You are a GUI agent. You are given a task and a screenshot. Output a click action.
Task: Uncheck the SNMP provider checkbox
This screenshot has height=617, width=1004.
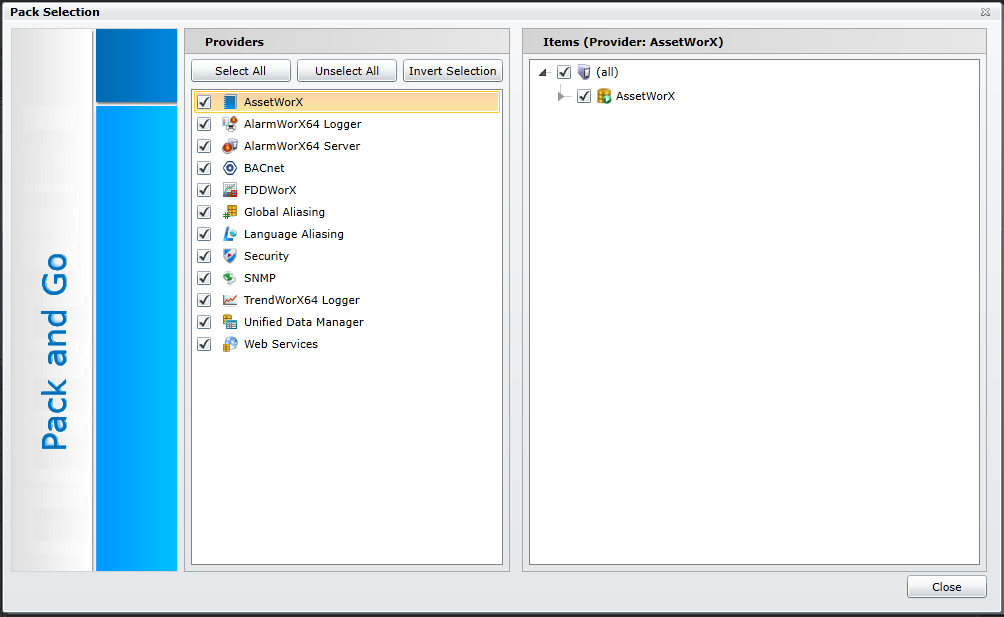[204, 278]
